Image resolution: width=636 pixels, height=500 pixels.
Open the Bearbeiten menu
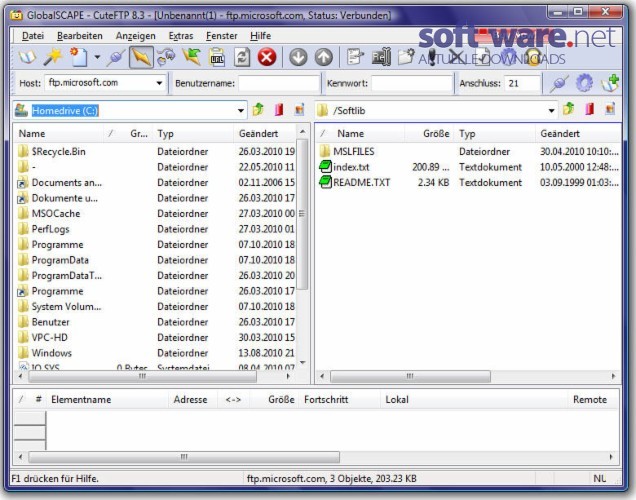tap(80, 36)
